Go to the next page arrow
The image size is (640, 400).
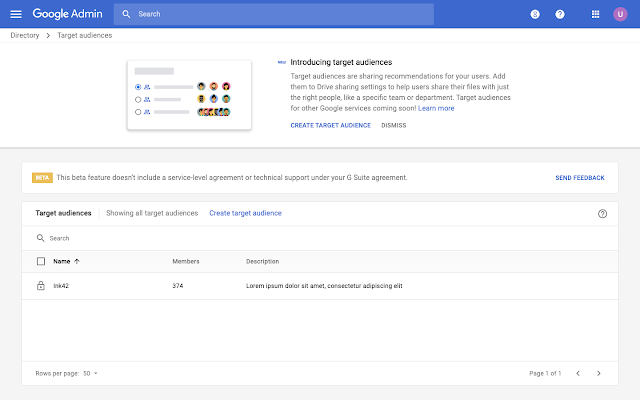point(599,373)
